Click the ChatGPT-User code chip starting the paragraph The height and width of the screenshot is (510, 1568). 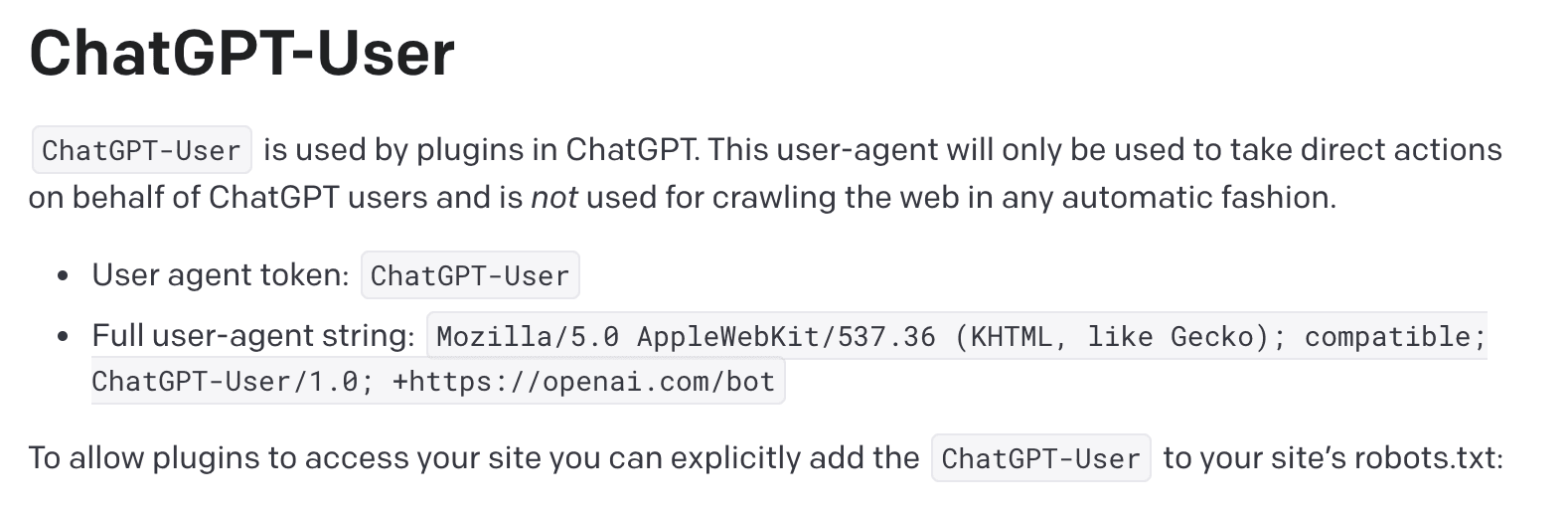pyautogui.click(x=141, y=150)
